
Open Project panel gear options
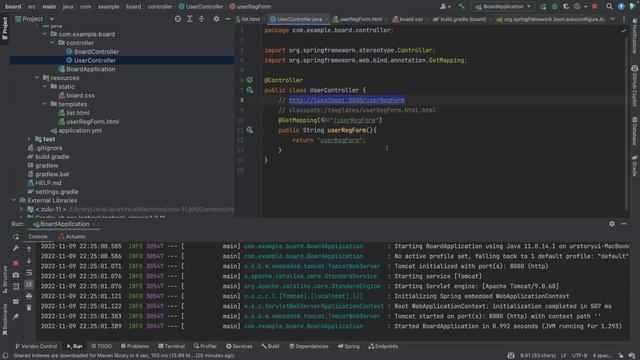216,19
